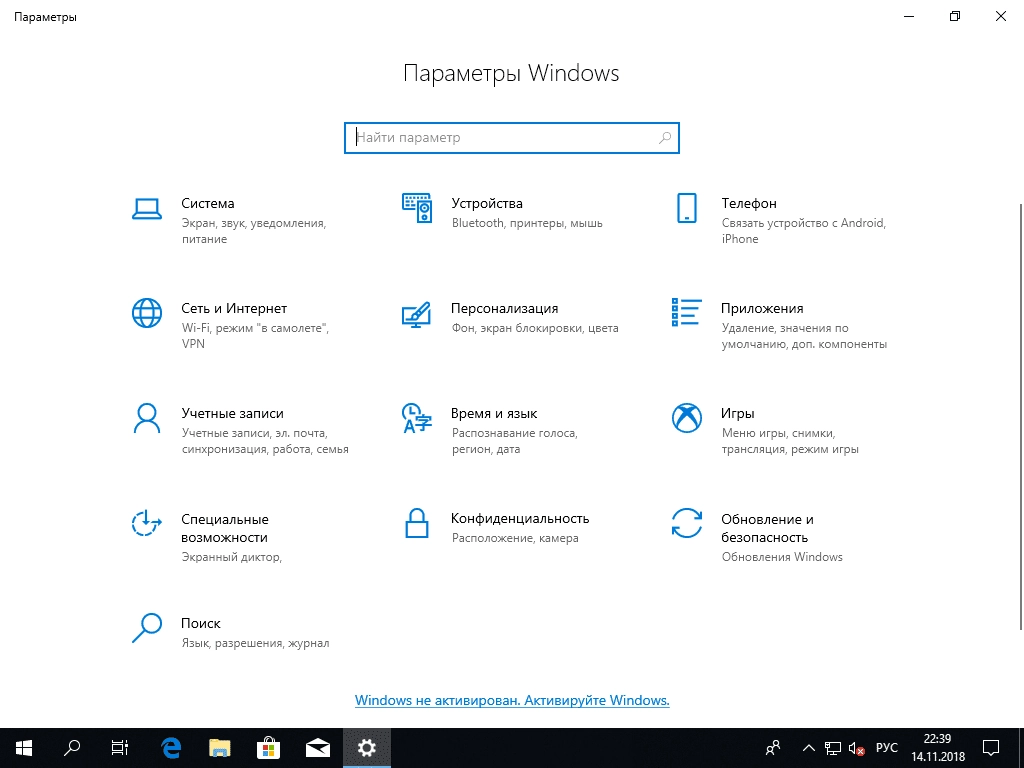Screen dimensions: 1024x768
Task: Open the Приложения list icon
Action: click(686, 312)
